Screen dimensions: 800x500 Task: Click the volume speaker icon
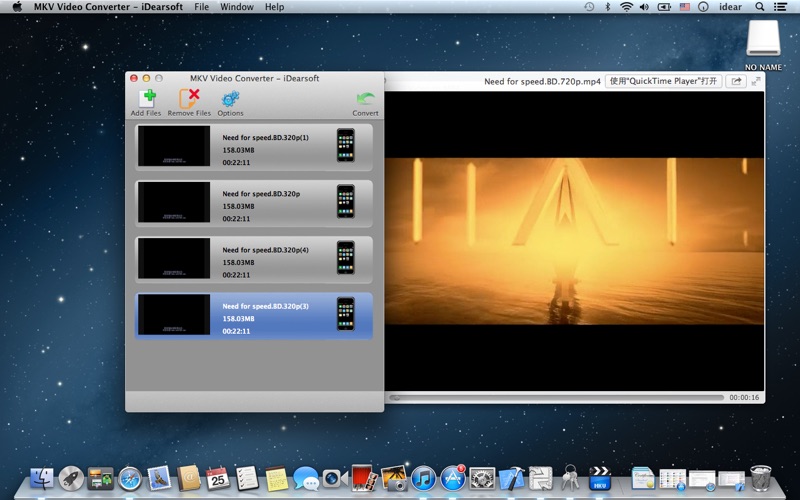coord(644,7)
